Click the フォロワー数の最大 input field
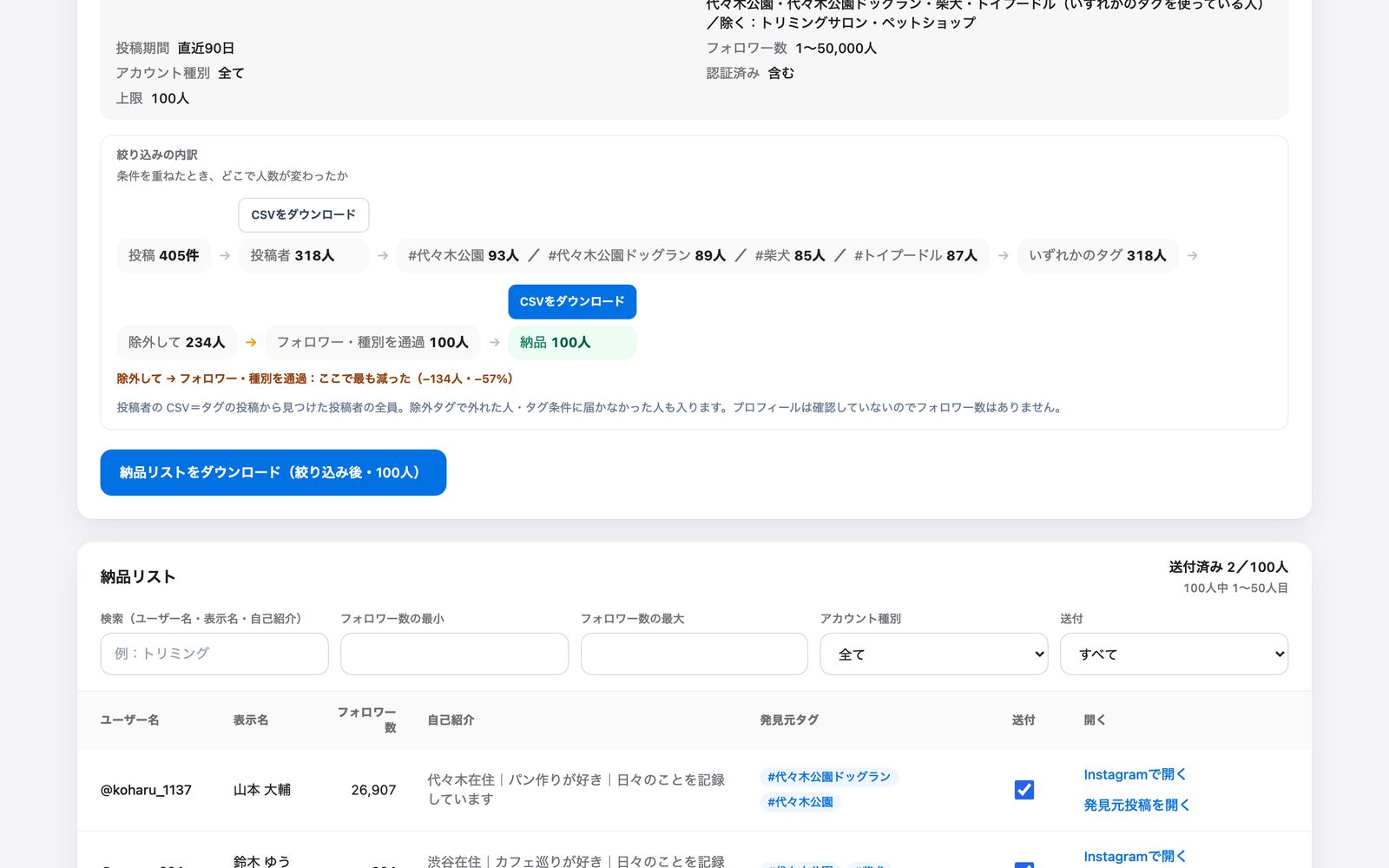1389x868 pixels. (x=694, y=654)
